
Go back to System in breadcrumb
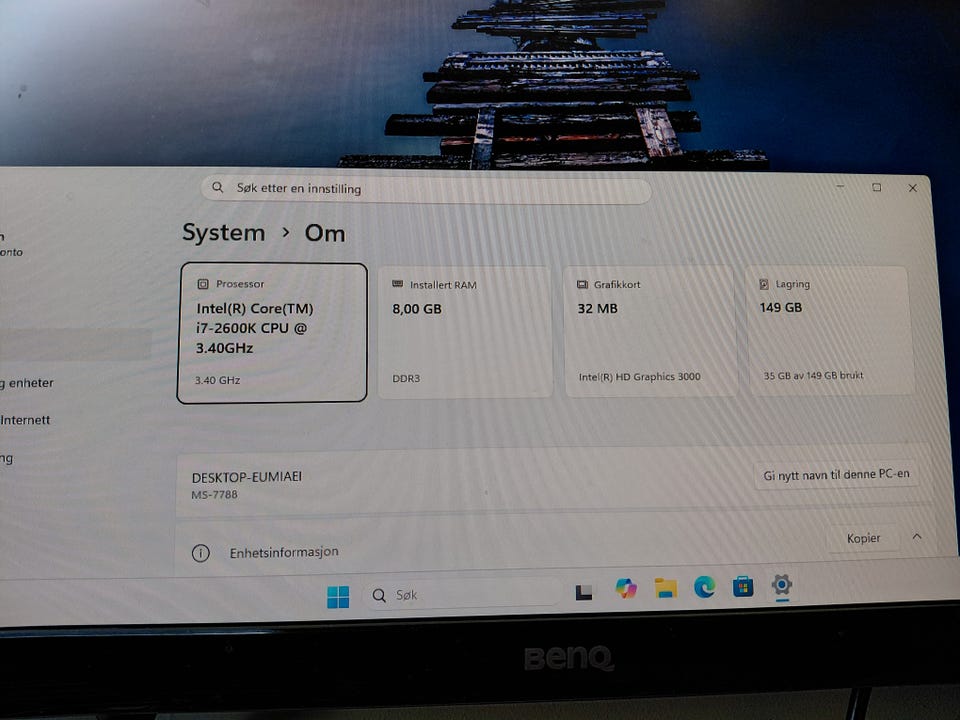tap(223, 233)
